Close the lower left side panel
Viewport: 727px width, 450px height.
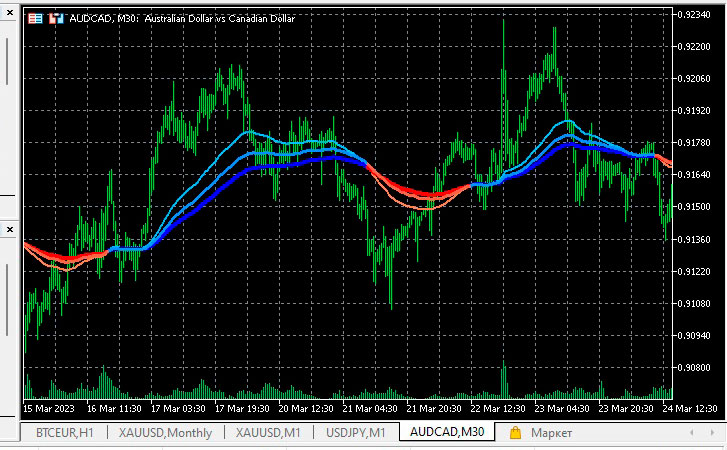pyautogui.click(x=8, y=230)
